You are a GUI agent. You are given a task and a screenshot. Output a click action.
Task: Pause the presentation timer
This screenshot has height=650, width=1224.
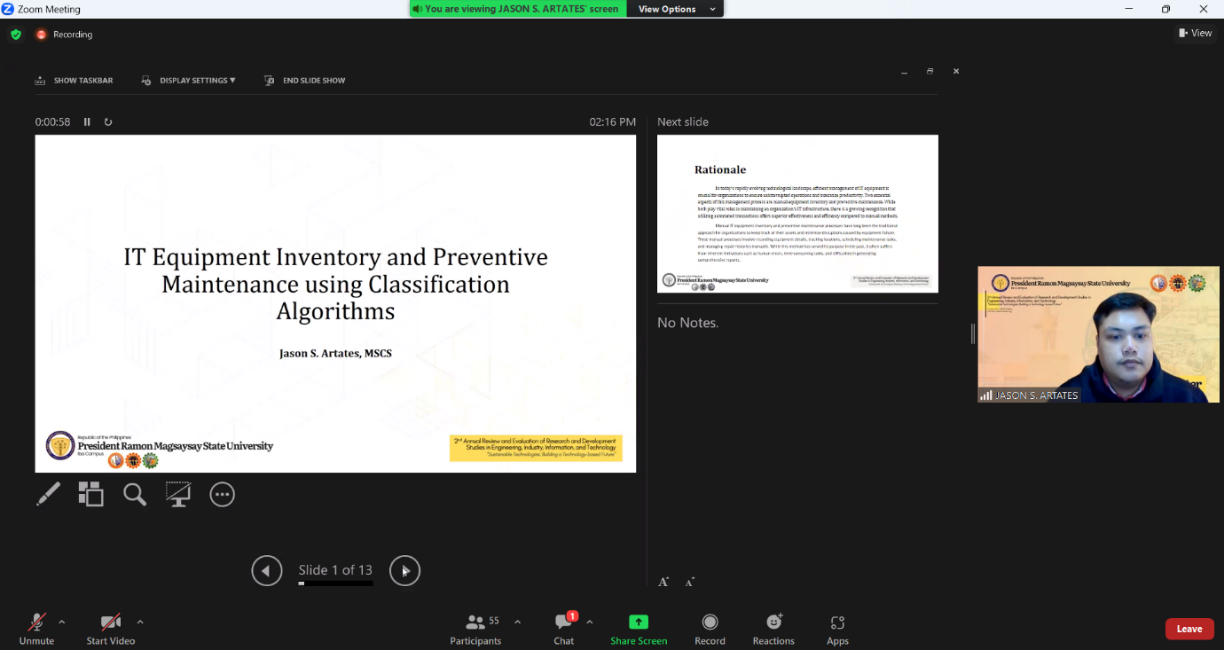click(x=87, y=122)
